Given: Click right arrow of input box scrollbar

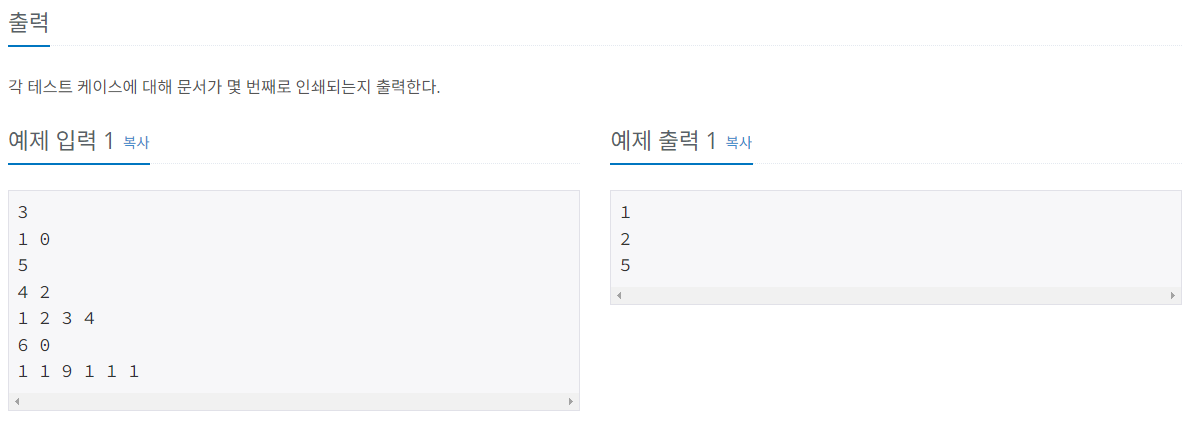Looking at the screenshot, I should [570, 401].
